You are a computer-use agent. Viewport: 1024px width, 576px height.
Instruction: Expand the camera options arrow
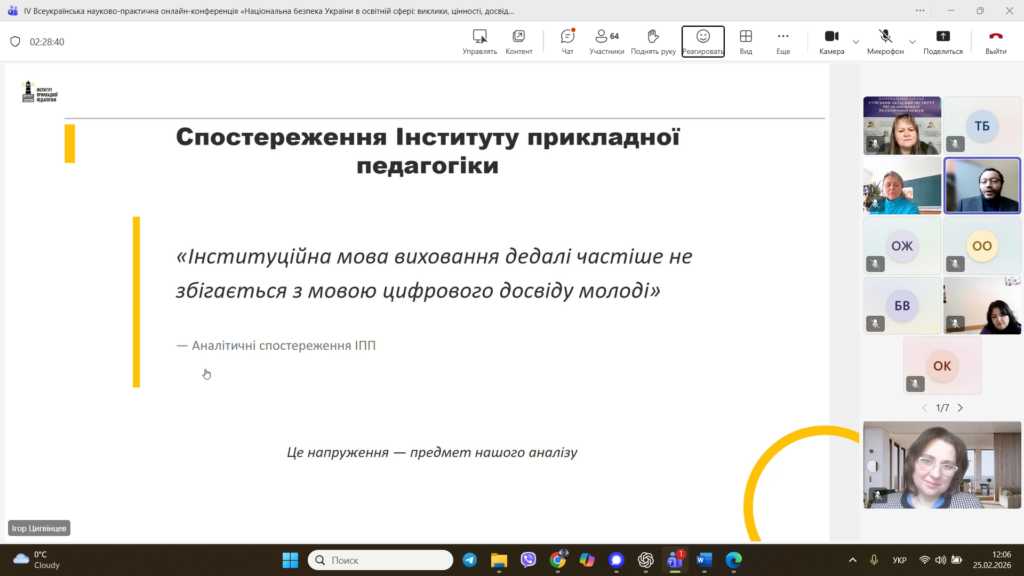coord(856,41)
